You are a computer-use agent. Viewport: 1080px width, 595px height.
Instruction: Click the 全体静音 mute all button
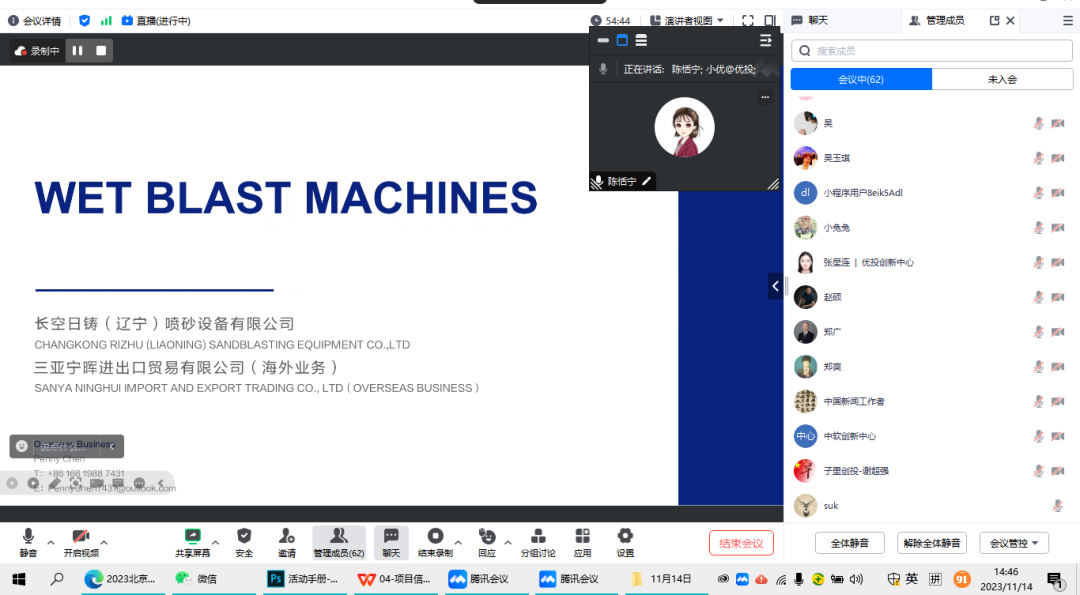849,543
